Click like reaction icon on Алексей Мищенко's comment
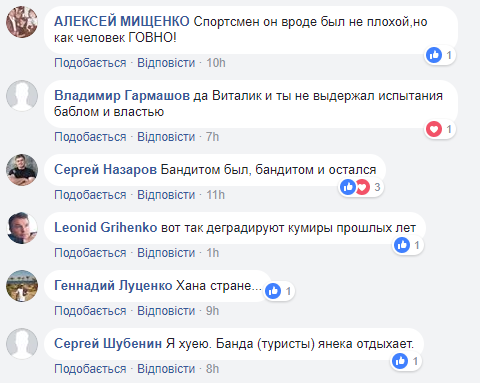The image size is (480, 383). tap(434, 55)
